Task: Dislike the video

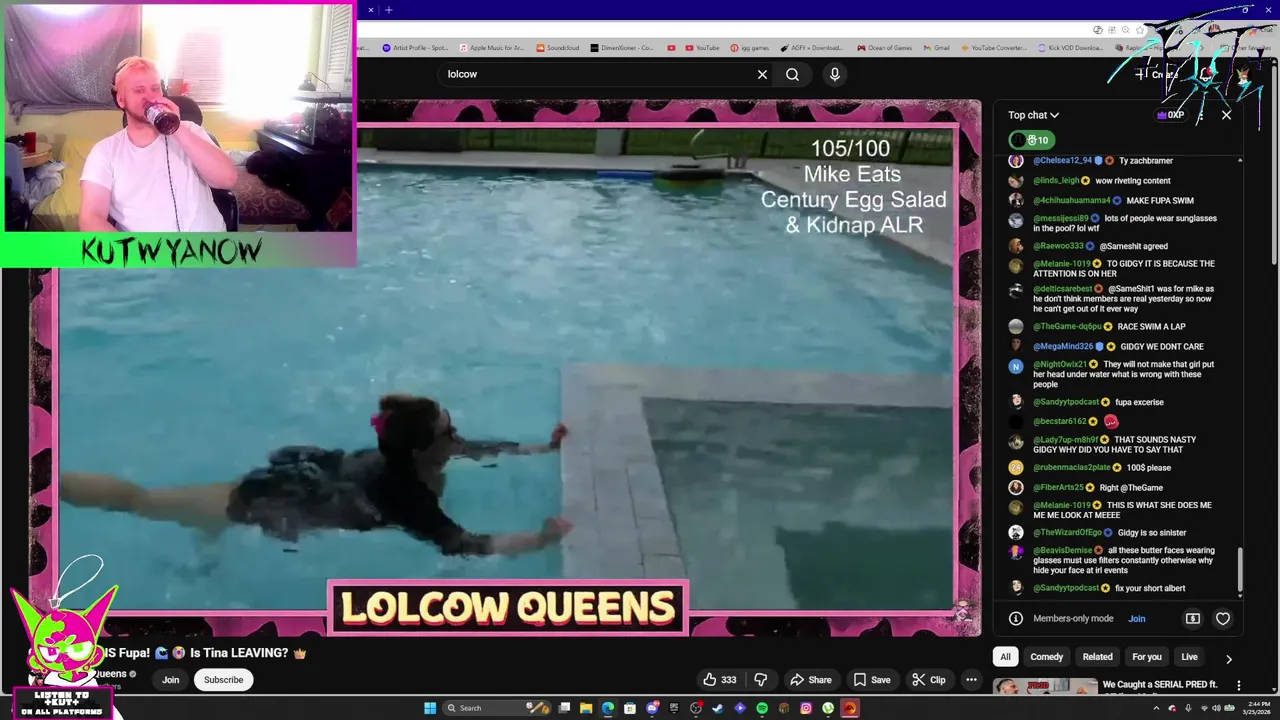Action: point(761,680)
